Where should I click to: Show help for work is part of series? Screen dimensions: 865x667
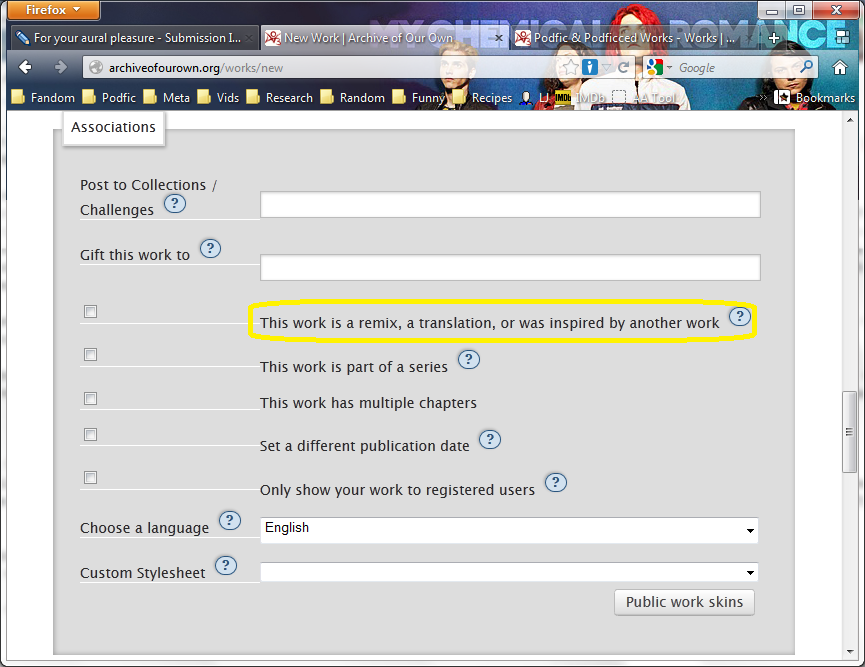(468, 360)
